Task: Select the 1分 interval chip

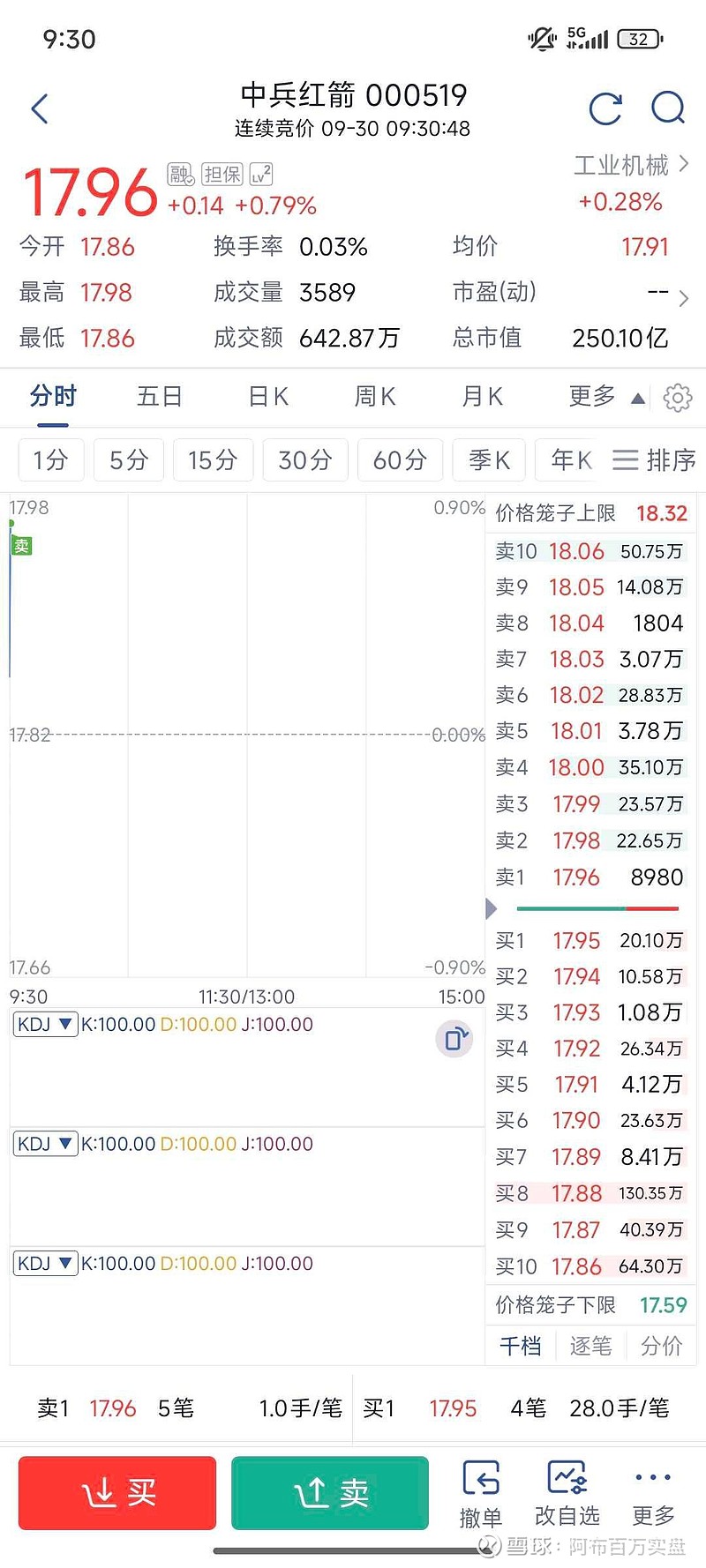Action: pyautogui.click(x=50, y=460)
